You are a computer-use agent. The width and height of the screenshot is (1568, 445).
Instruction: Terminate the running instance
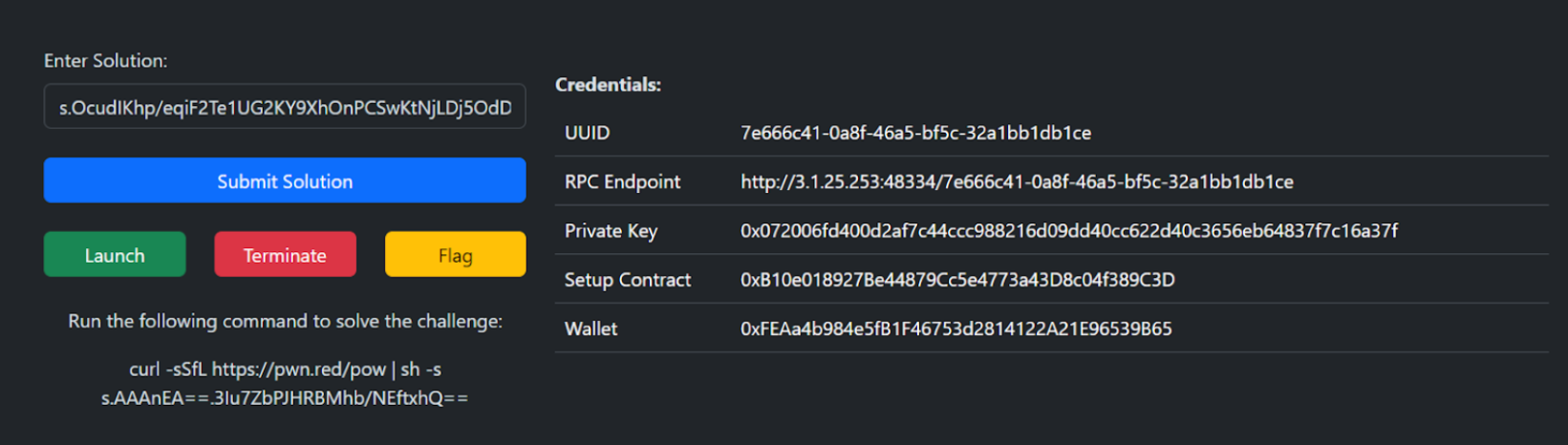point(285,255)
